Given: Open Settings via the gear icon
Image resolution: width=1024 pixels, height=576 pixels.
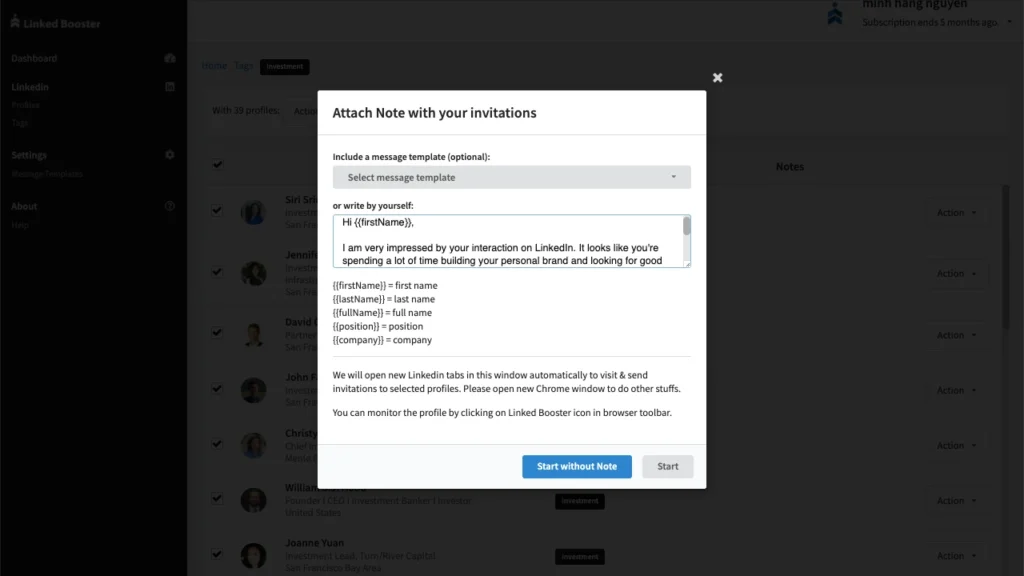Looking at the screenshot, I should point(170,155).
